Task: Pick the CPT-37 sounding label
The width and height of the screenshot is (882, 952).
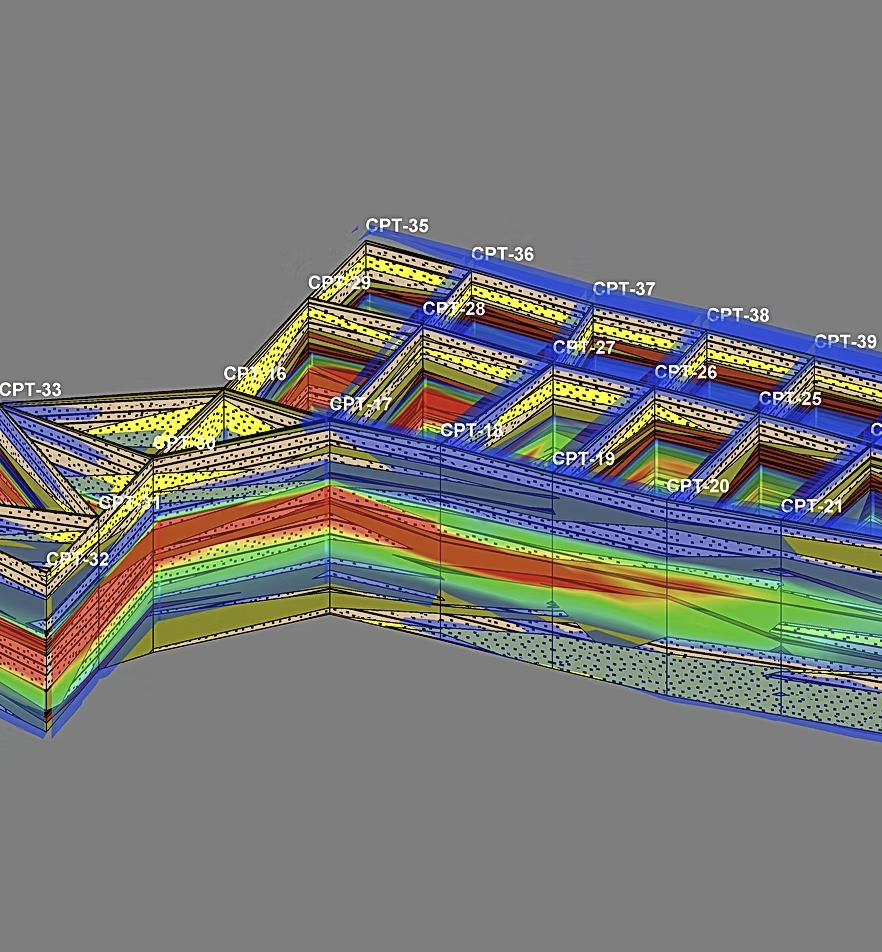Action: [624, 289]
